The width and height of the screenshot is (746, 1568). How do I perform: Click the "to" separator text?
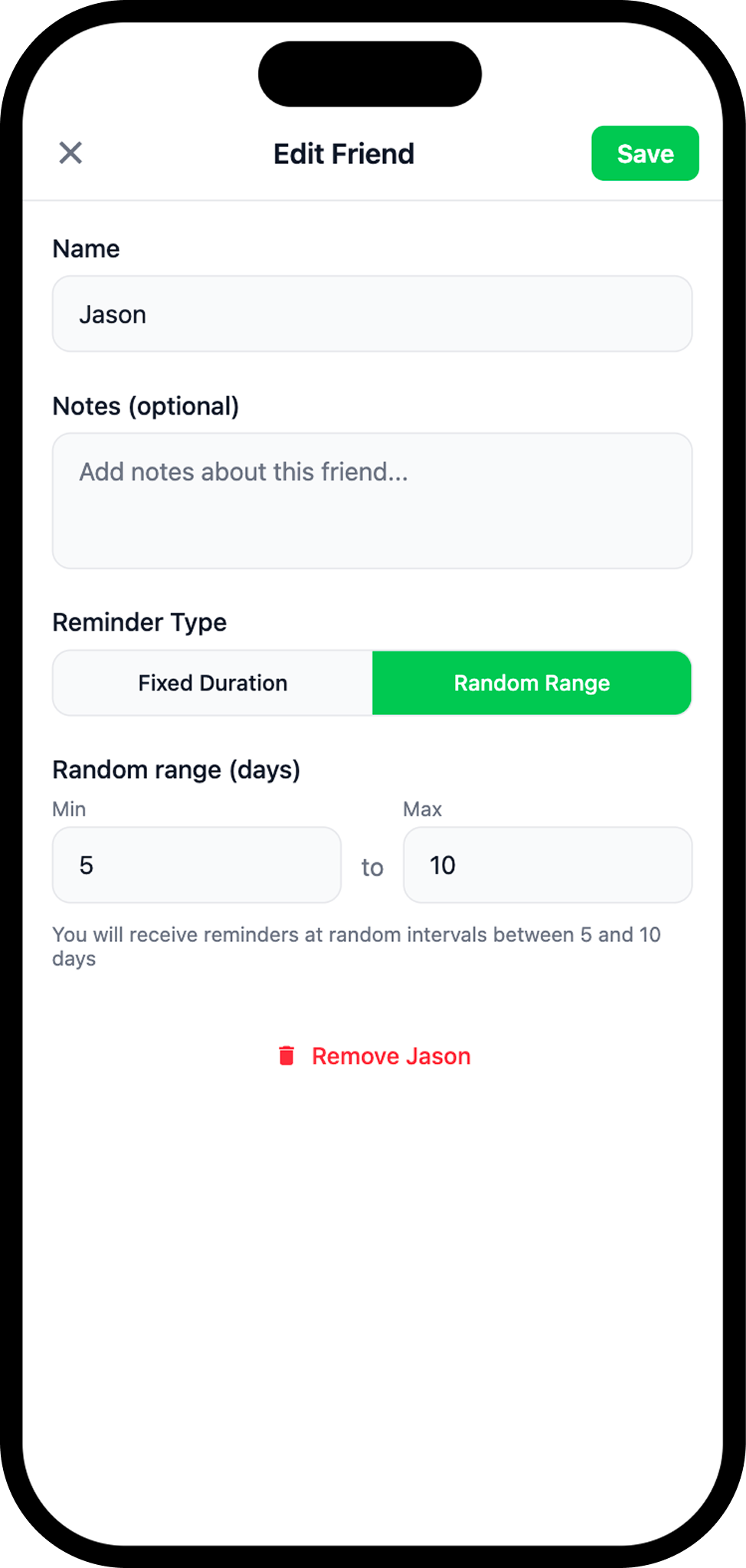(372, 868)
